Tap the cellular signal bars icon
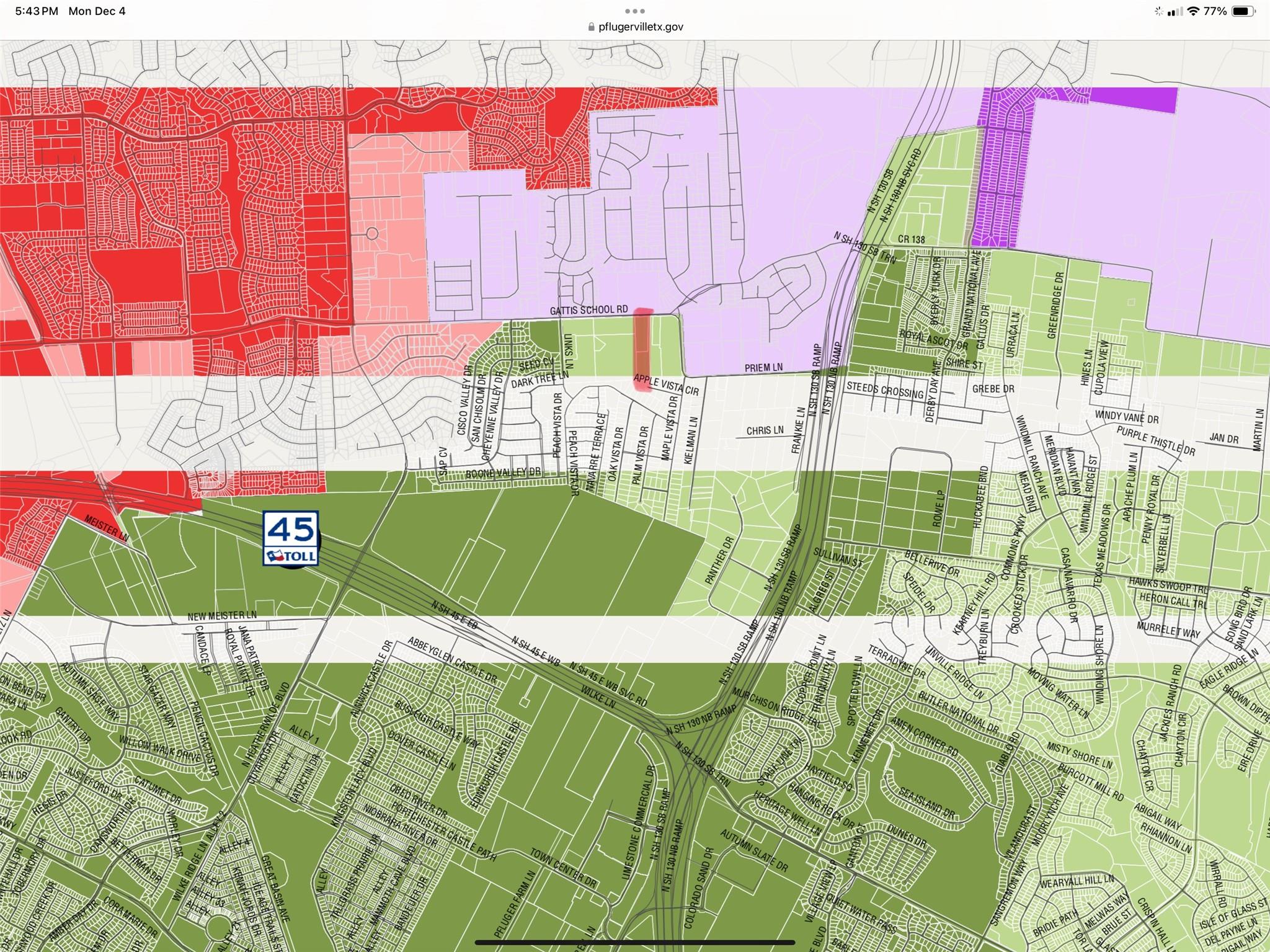Image resolution: width=1270 pixels, height=952 pixels. [x=1174, y=11]
